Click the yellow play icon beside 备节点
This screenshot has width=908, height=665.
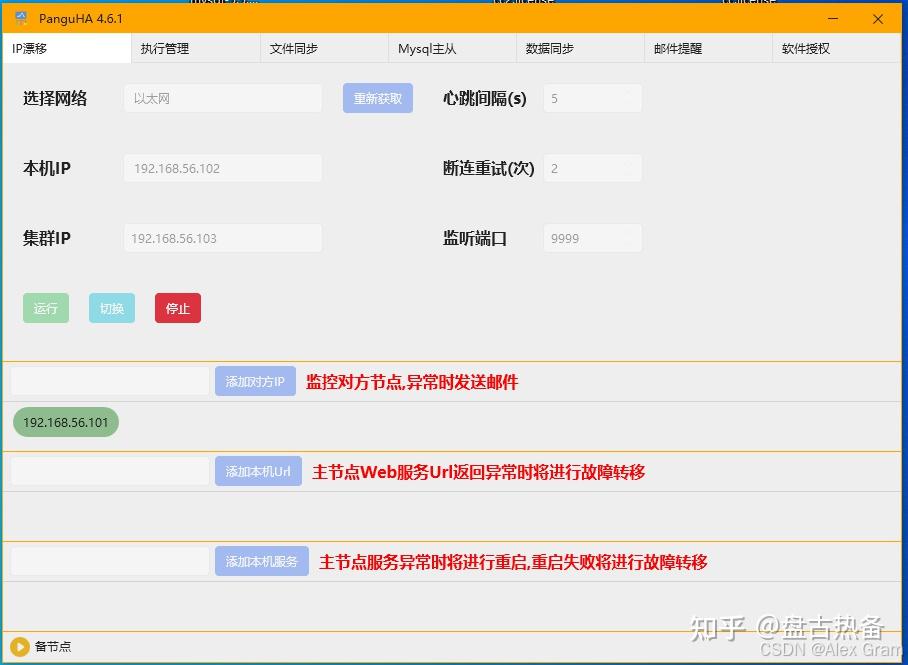click(x=19, y=647)
